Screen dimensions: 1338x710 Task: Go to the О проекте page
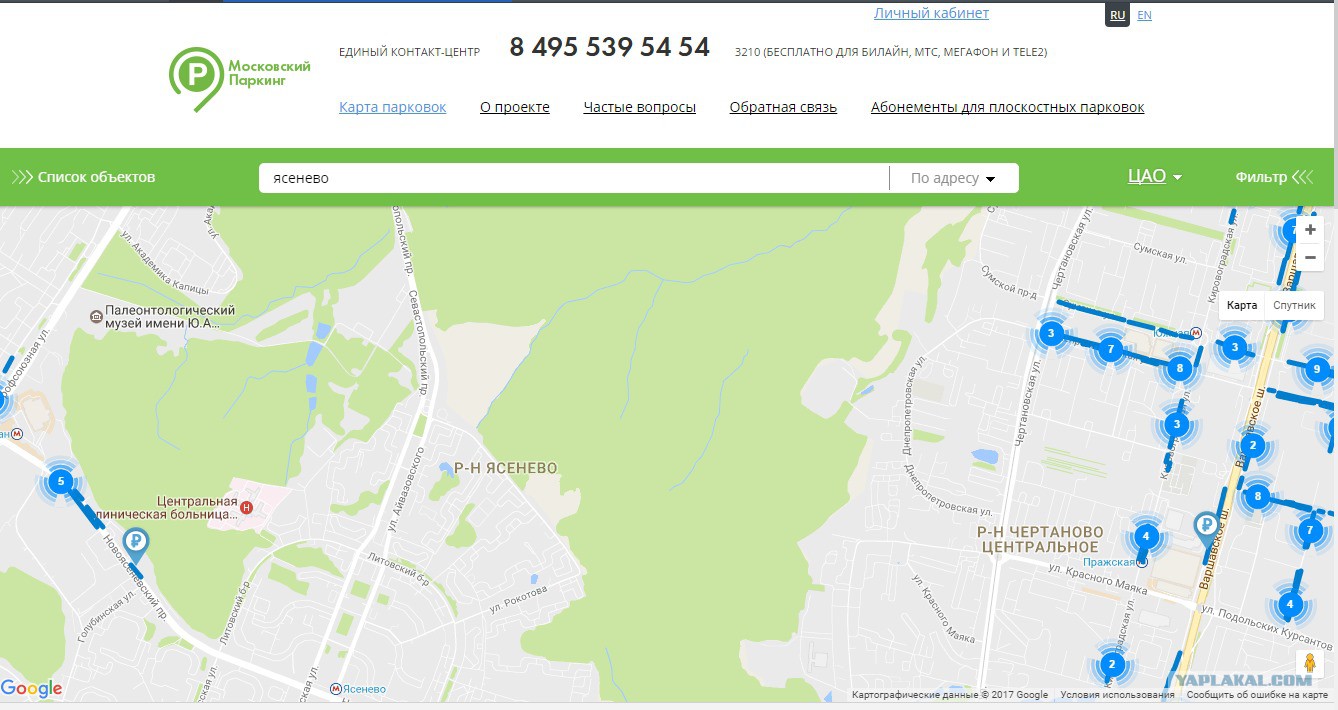click(x=515, y=107)
